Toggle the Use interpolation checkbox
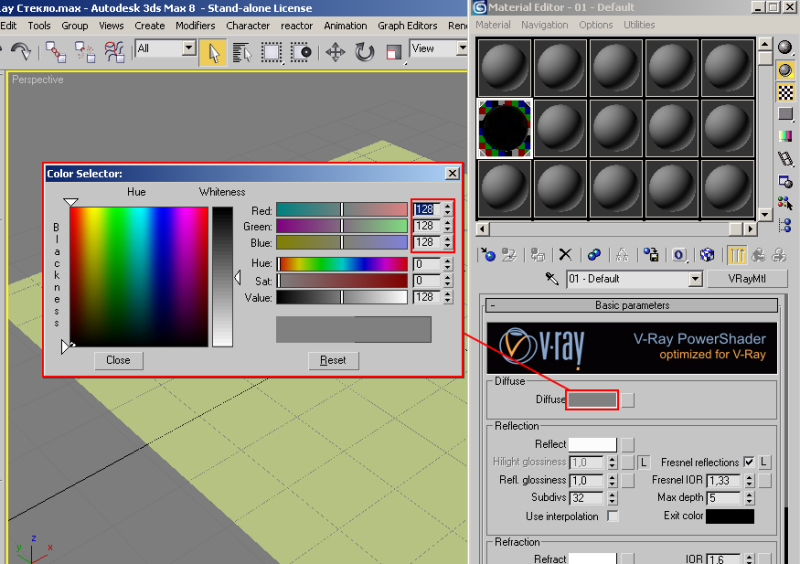 [x=613, y=516]
